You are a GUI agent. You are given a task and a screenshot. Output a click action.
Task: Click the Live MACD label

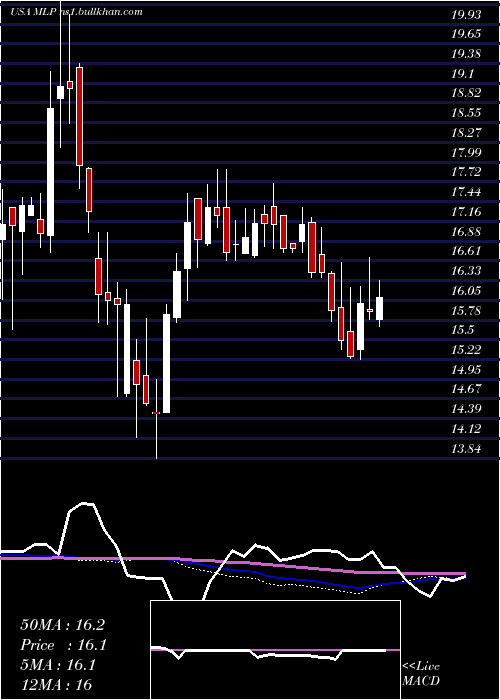(421, 673)
